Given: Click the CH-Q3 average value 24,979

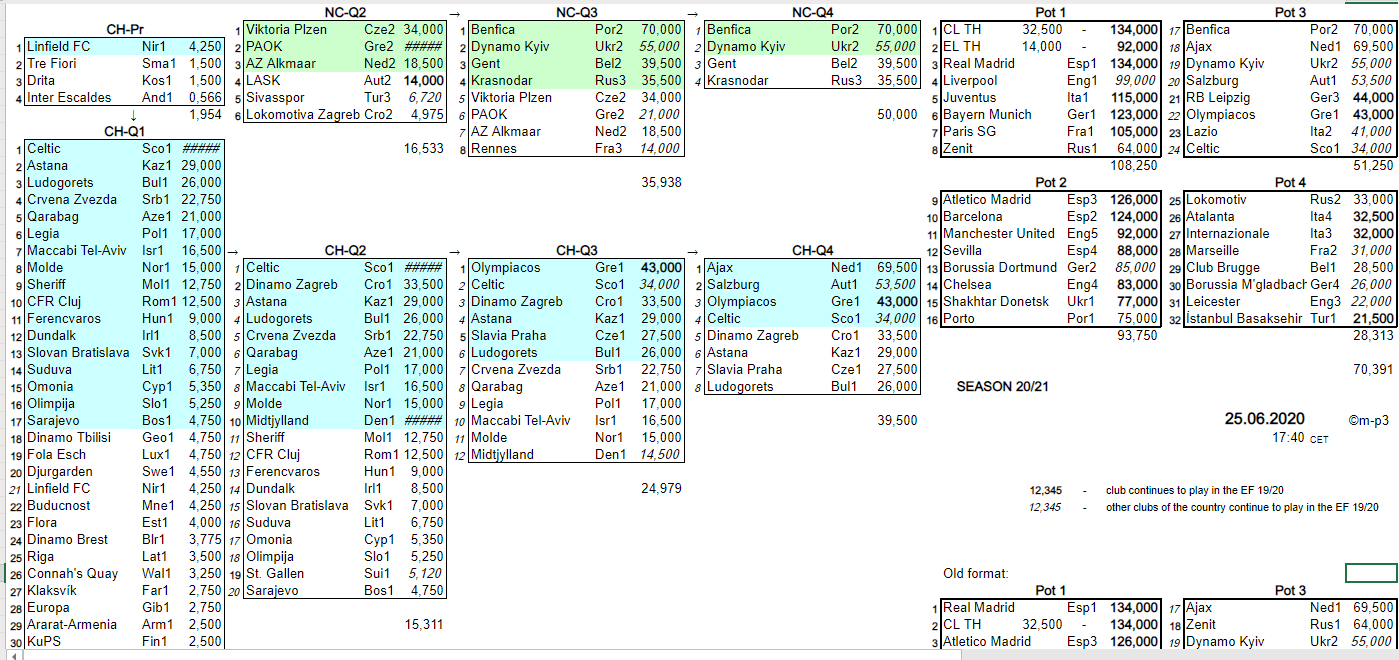Looking at the screenshot, I should click(x=661, y=488).
